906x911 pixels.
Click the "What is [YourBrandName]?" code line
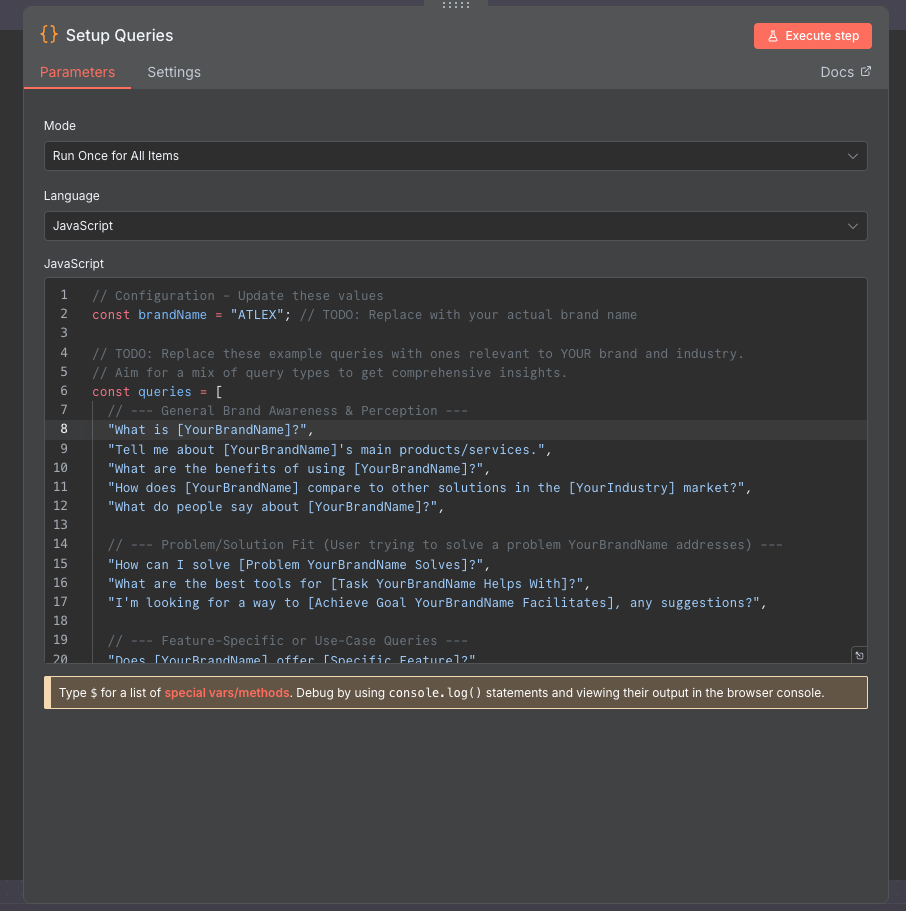pos(211,430)
